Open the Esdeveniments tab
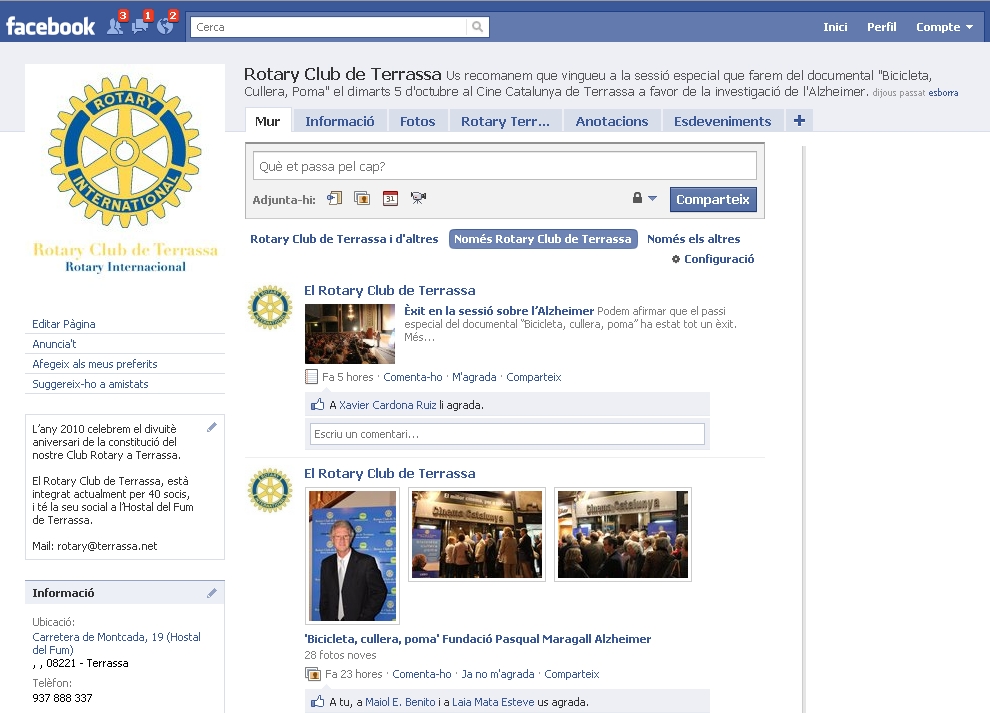This screenshot has width=990, height=713. pos(722,121)
